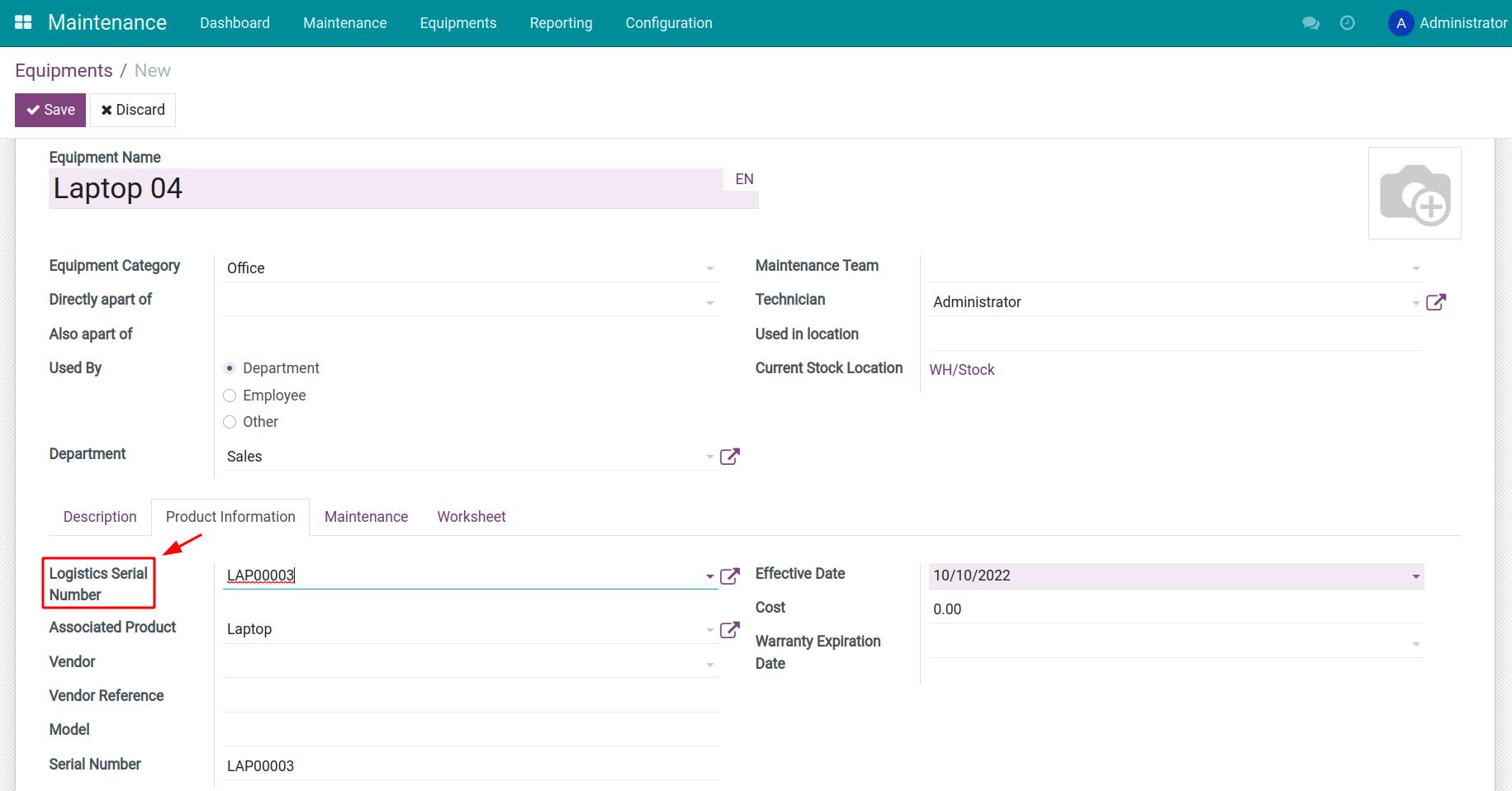
Task: Click the camera icon to add equipment image
Action: 1415,193
